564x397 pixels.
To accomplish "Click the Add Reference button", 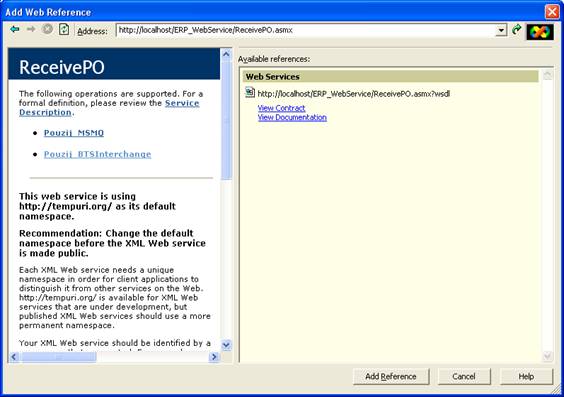I will coord(391,377).
